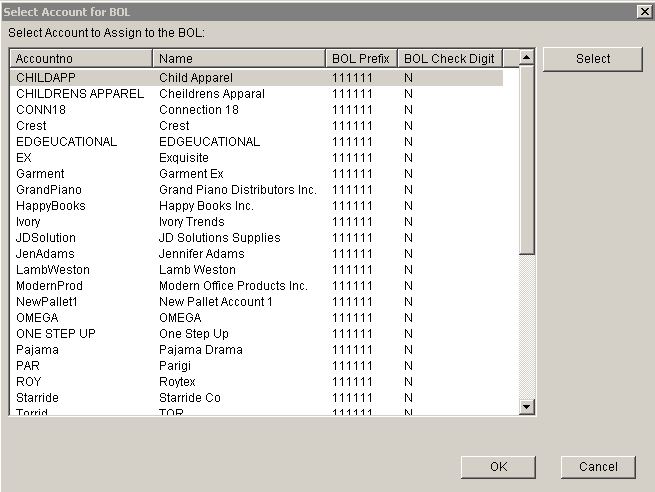Image resolution: width=655 pixels, height=492 pixels.
Task: Click the scroll down arrow of the list
Action: pyautogui.click(x=527, y=406)
